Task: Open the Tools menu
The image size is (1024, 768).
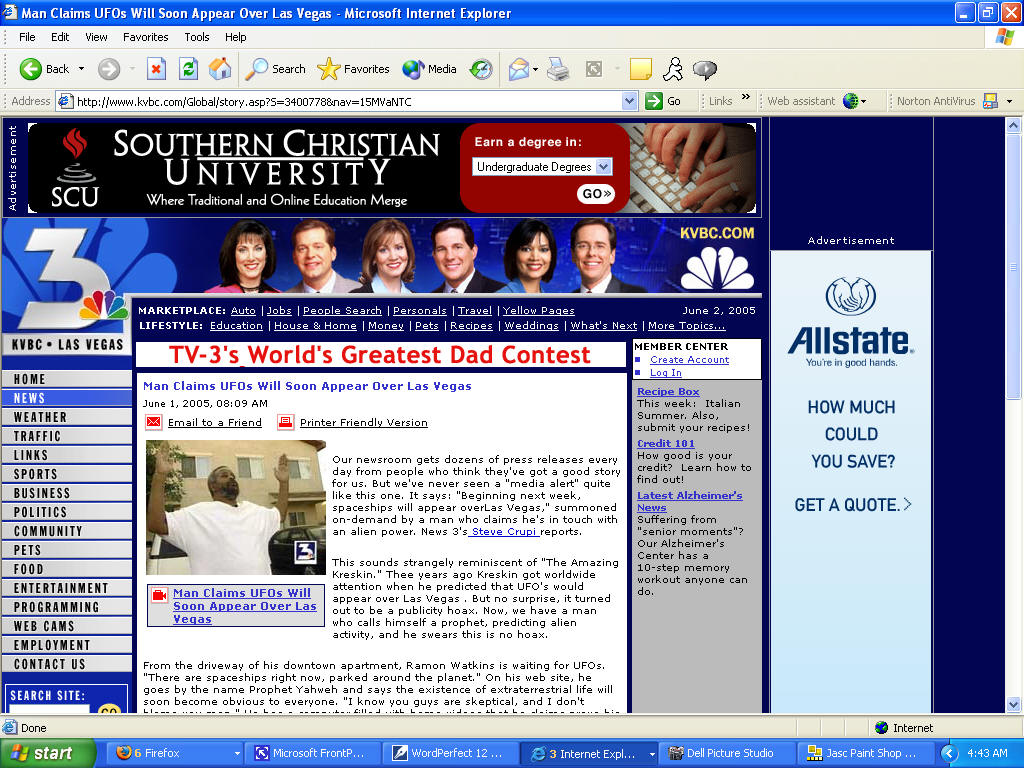Action: 197,37
